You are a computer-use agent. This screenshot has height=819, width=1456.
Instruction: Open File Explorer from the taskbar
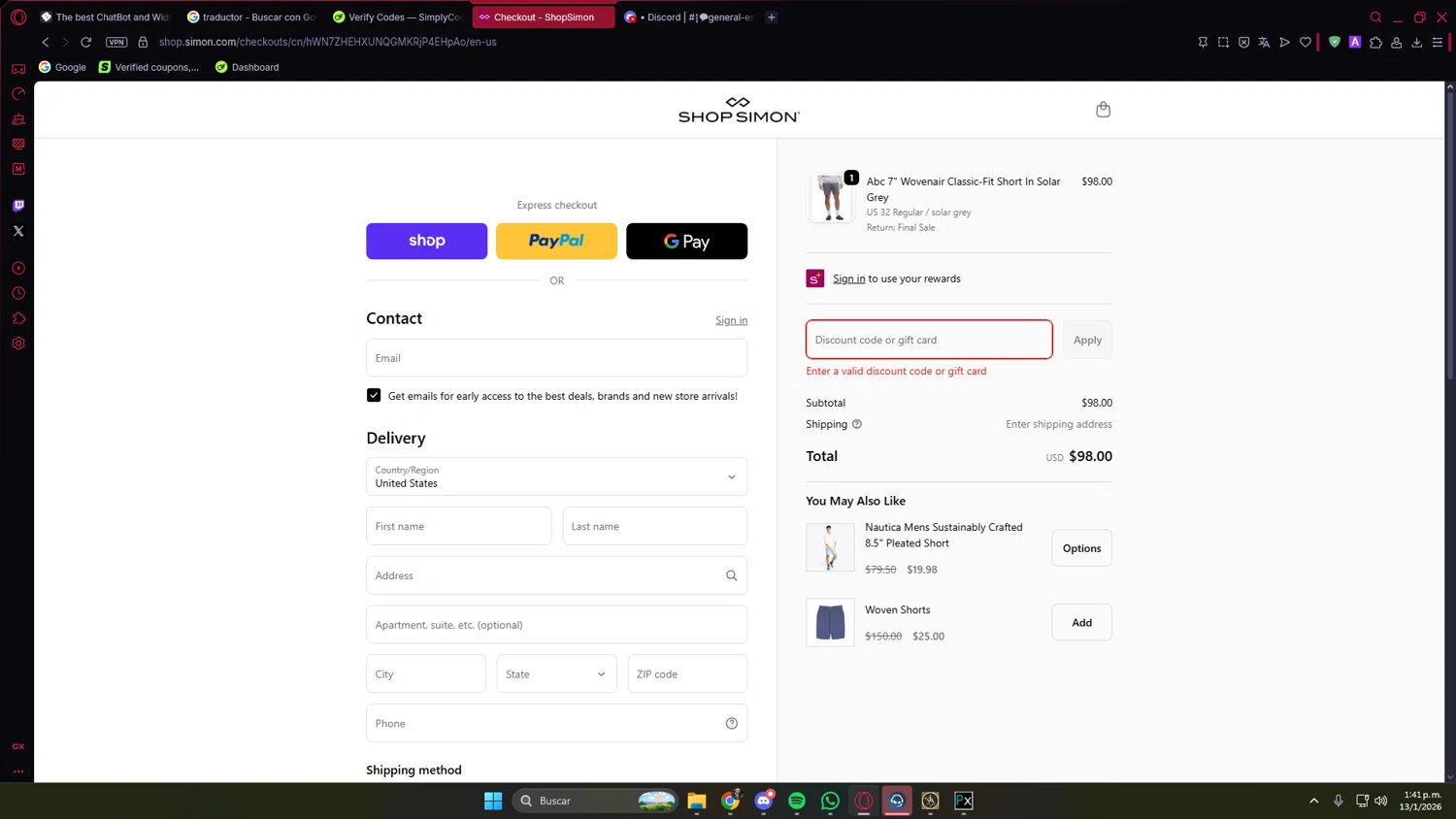[x=697, y=801]
